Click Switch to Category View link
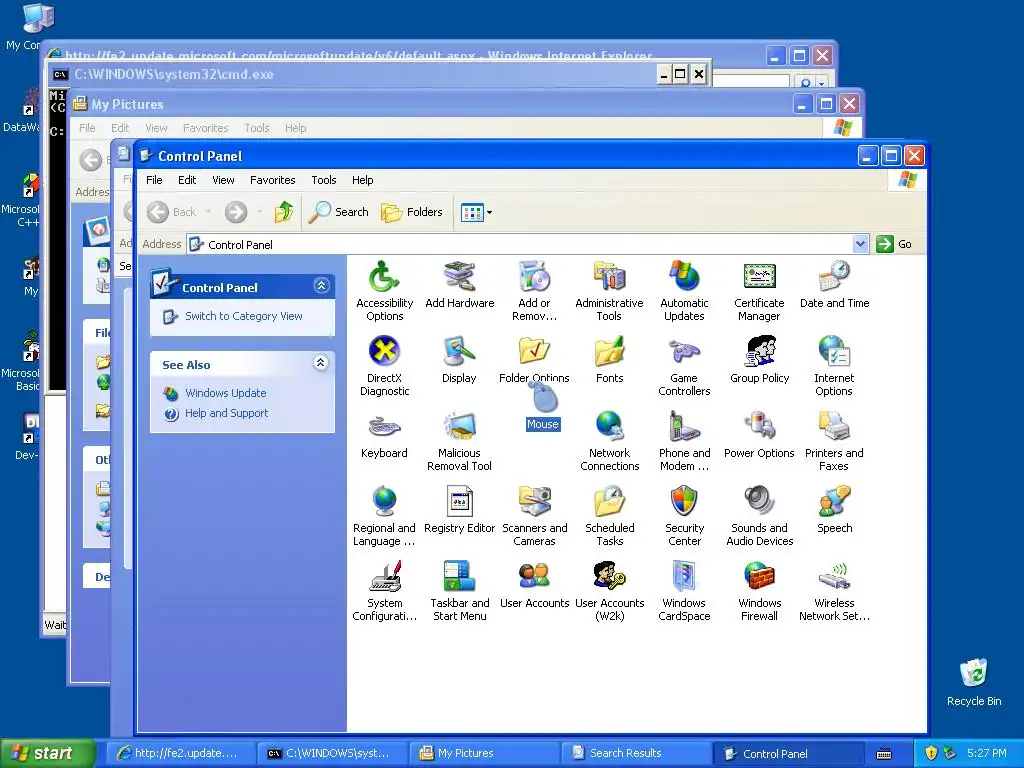The width and height of the screenshot is (1024, 768). 244,316
